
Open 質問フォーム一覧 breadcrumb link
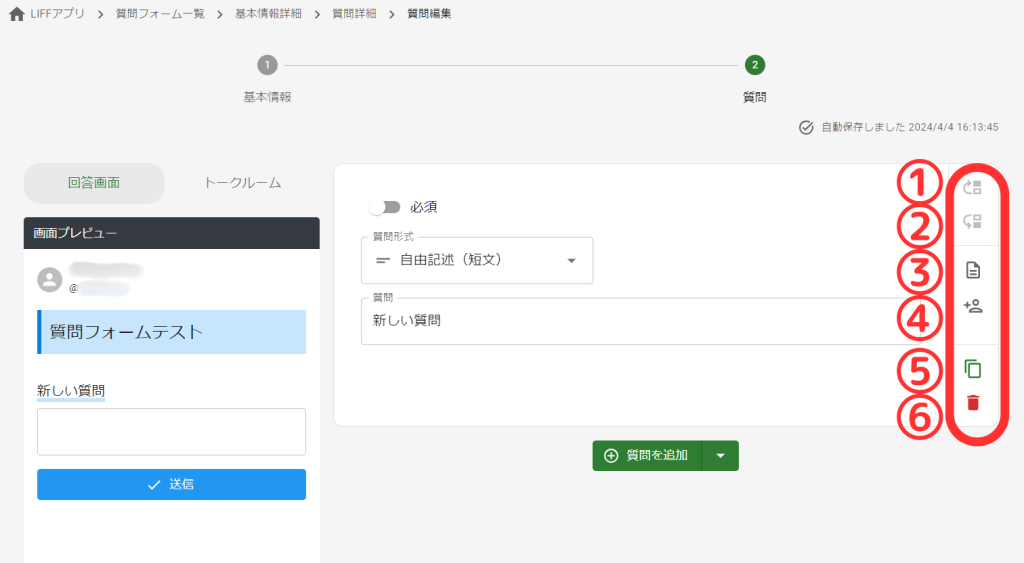click(x=163, y=14)
